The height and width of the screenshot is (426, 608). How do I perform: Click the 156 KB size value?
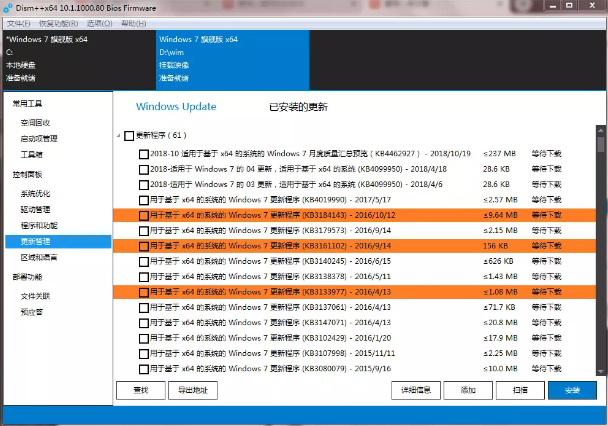495,246
